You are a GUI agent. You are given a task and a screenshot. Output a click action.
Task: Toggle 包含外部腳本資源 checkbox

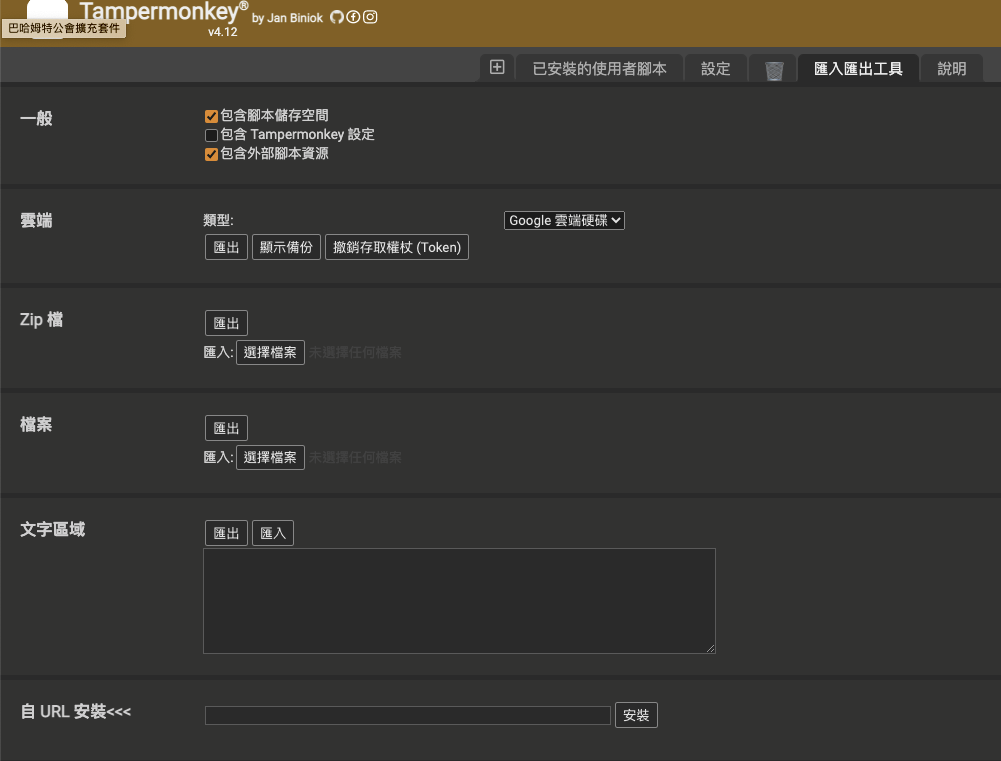click(x=211, y=154)
